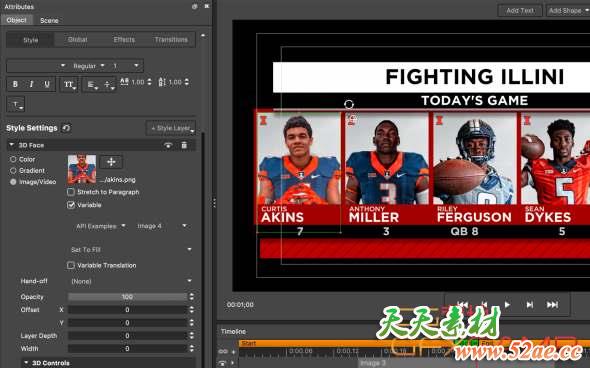Image resolution: width=590 pixels, height=368 pixels.
Task: Click the Opacity stepper arrows
Action: (192, 297)
